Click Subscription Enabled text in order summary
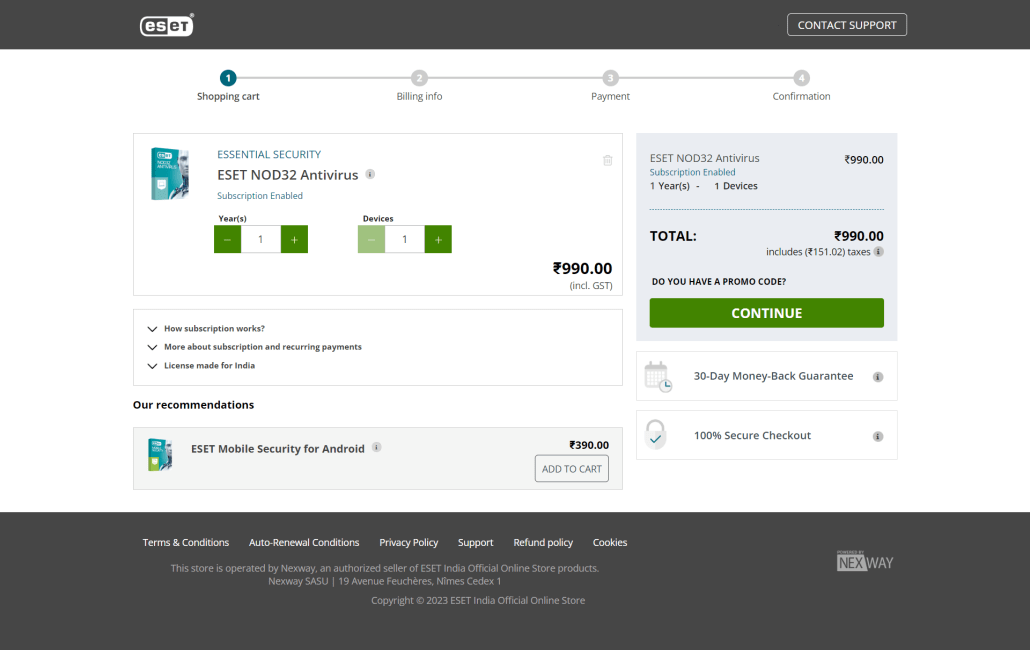The height and width of the screenshot is (650, 1030). (x=692, y=172)
